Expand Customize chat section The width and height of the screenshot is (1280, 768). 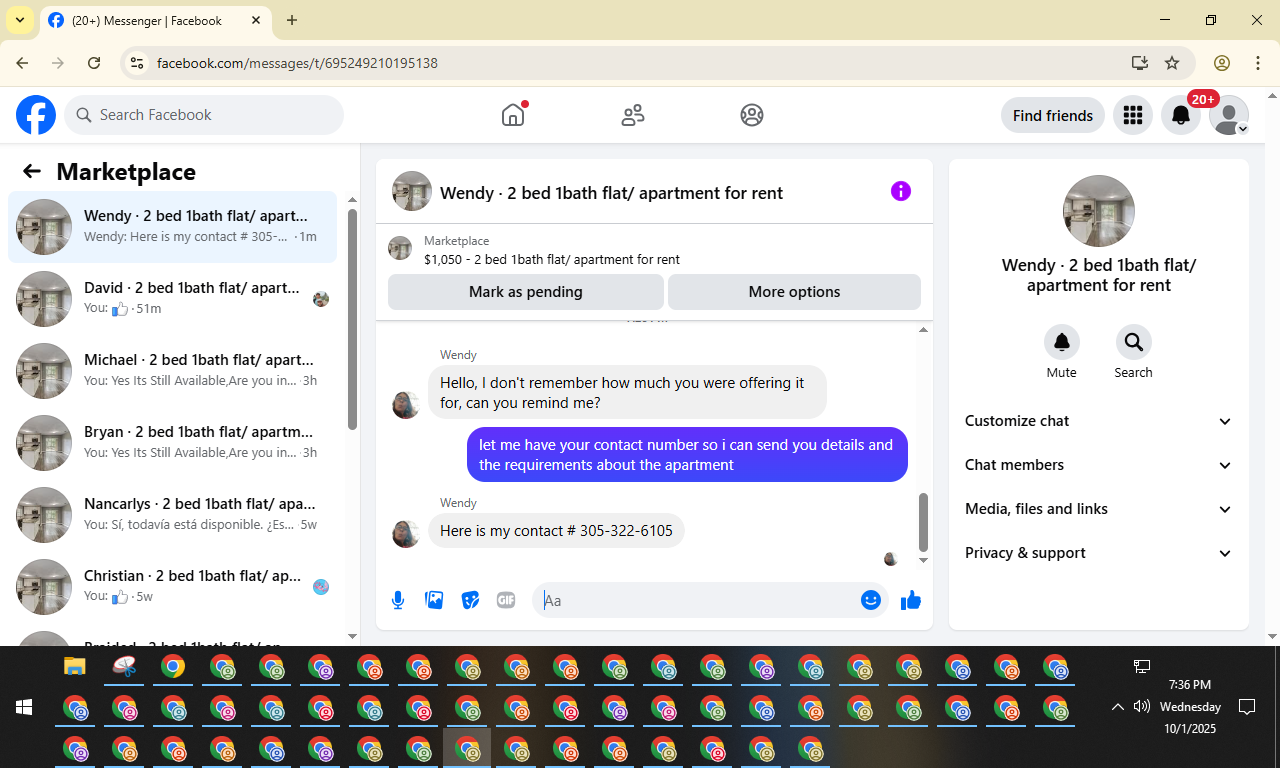point(1098,421)
